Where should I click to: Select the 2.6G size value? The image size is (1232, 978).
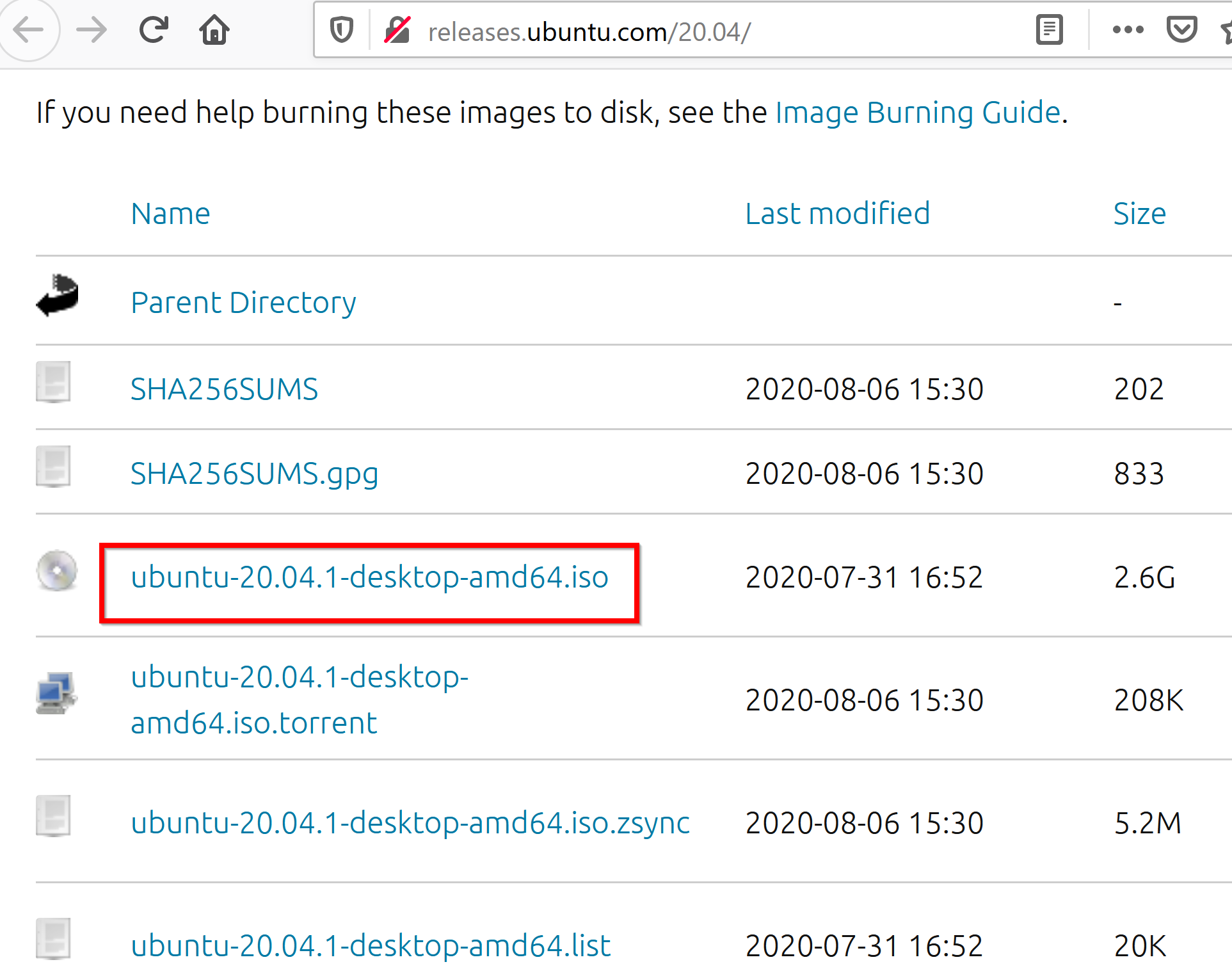(1144, 577)
